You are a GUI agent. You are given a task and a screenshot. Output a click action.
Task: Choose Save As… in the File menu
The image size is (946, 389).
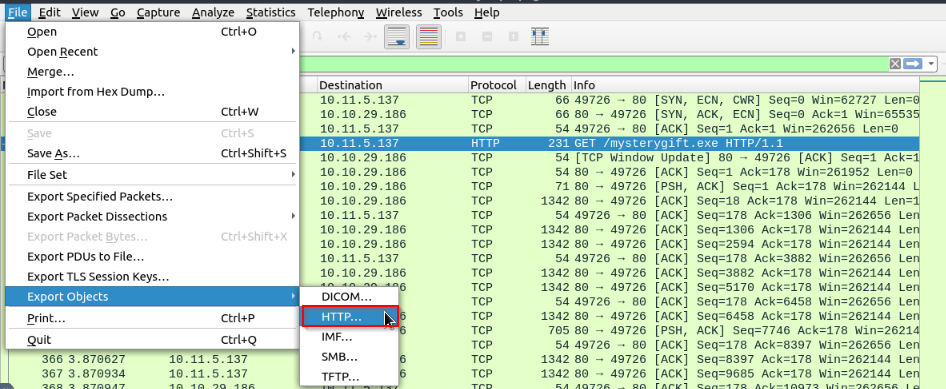[152, 154]
